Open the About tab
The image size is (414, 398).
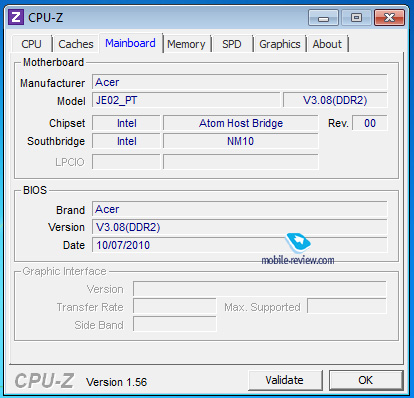[x=327, y=44]
